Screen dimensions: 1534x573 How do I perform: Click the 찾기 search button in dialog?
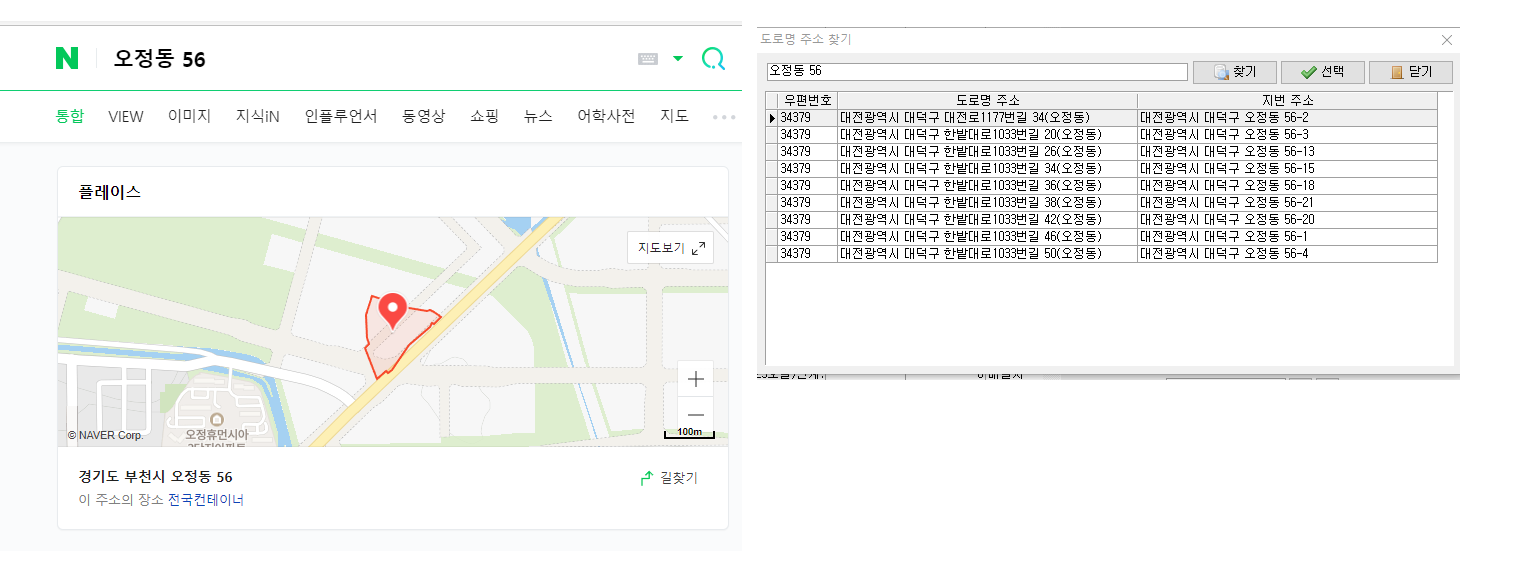pos(1234,72)
